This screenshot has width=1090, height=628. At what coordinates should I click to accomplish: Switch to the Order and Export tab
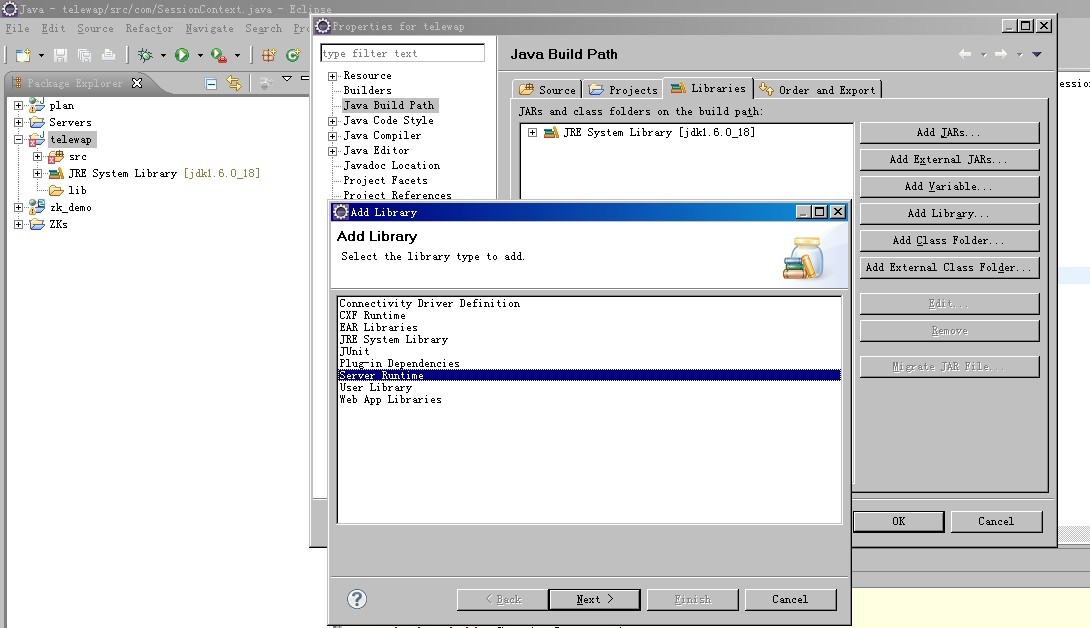(817, 89)
